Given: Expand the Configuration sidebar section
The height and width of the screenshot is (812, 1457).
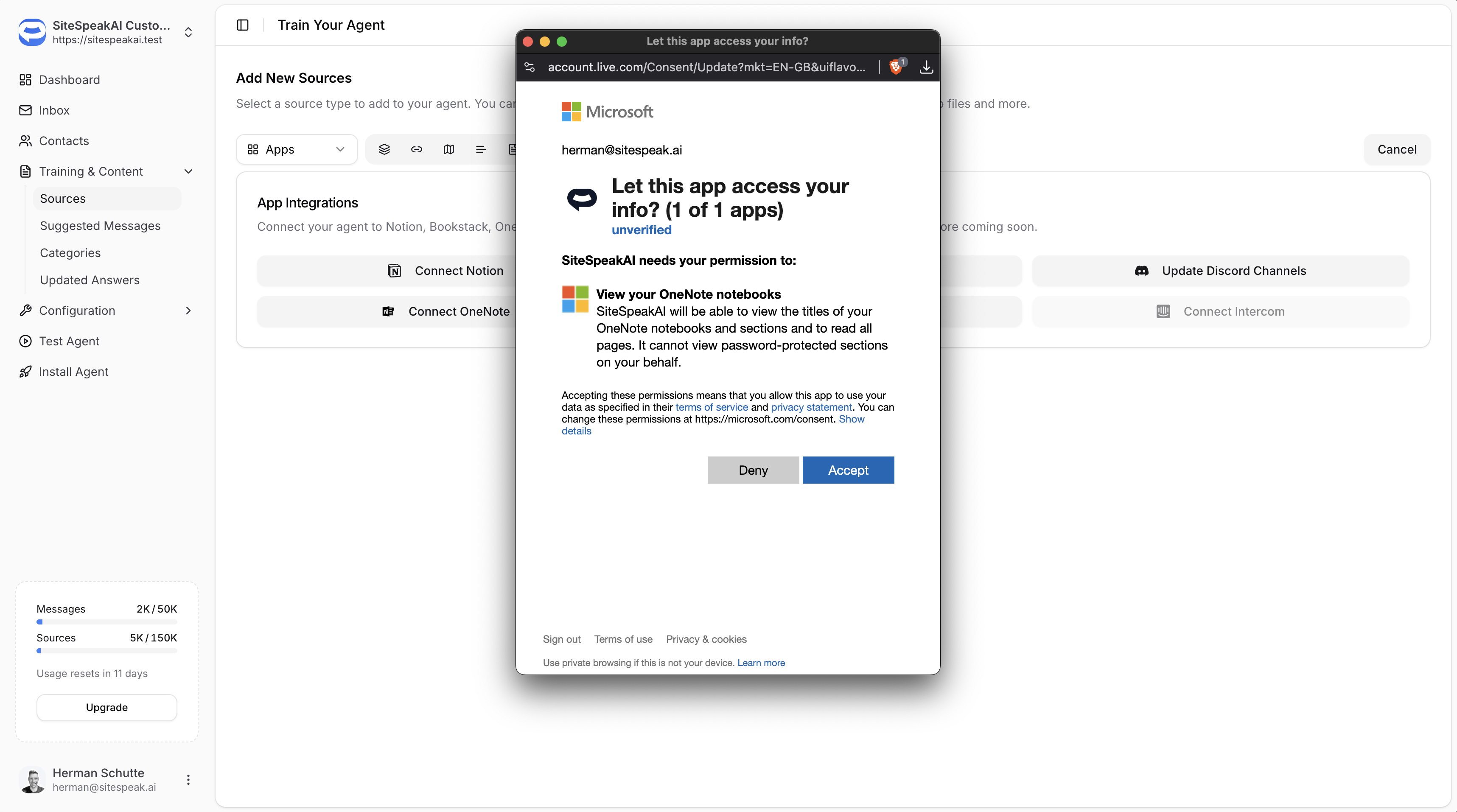Looking at the screenshot, I should point(188,311).
